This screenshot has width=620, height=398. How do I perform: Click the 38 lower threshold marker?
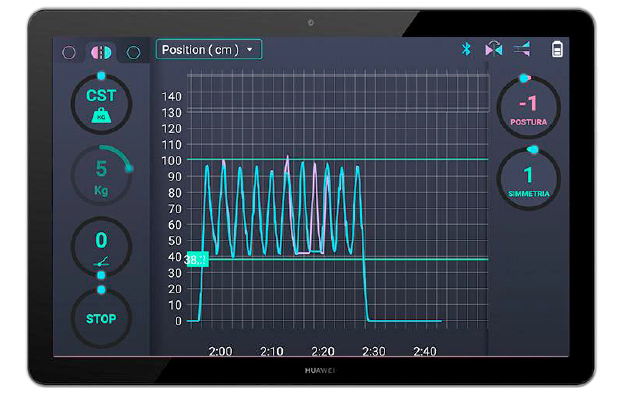(x=197, y=259)
